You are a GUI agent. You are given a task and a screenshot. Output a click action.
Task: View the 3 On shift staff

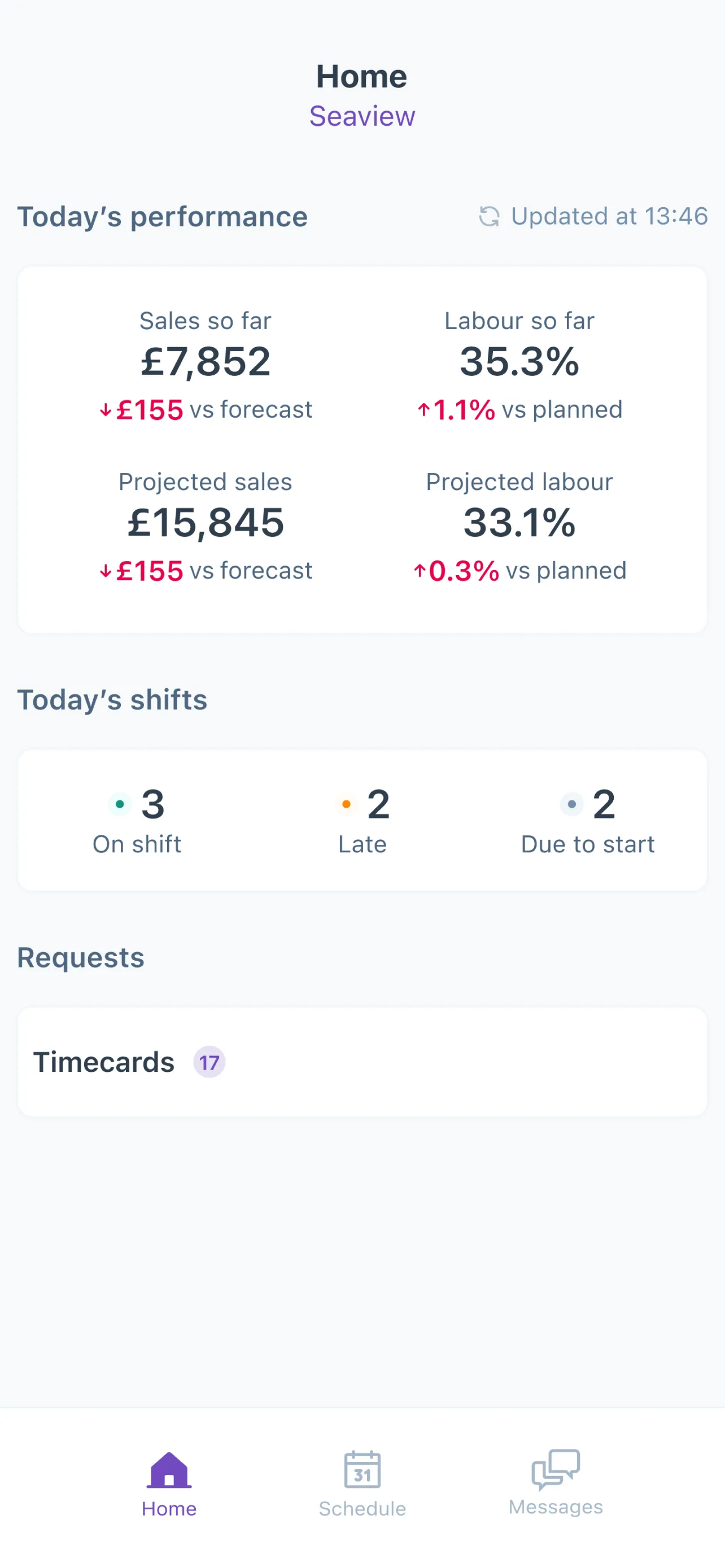coord(137,820)
